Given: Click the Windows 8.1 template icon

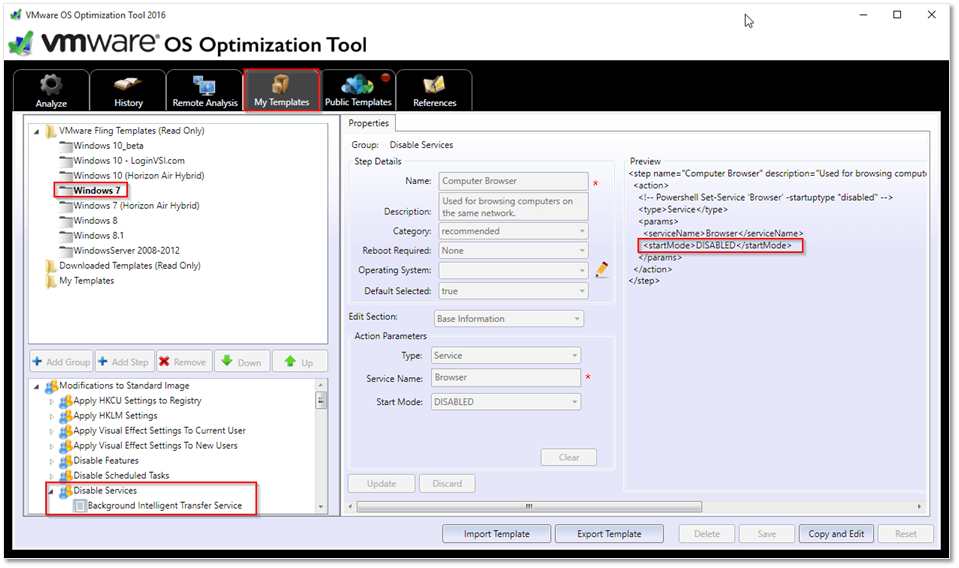Looking at the screenshot, I should (x=65, y=236).
